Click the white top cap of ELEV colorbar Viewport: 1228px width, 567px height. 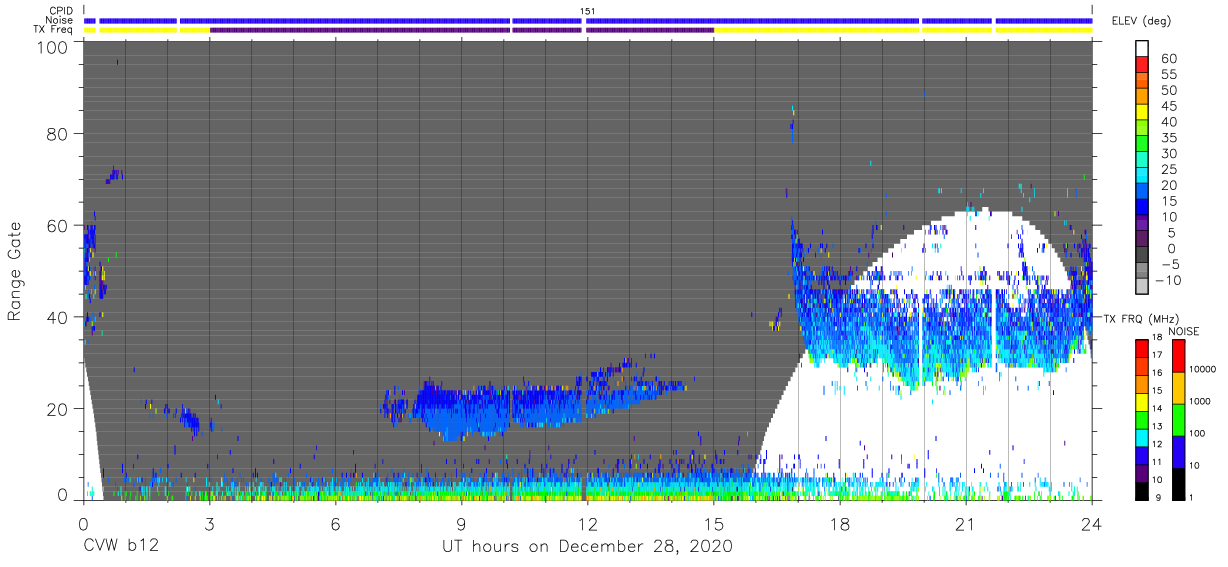coord(1144,49)
